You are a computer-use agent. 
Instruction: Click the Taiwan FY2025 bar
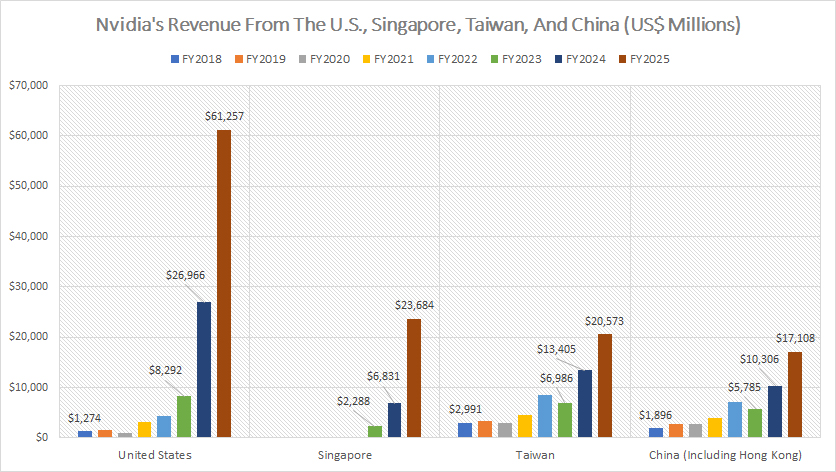click(x=603, y=386)
